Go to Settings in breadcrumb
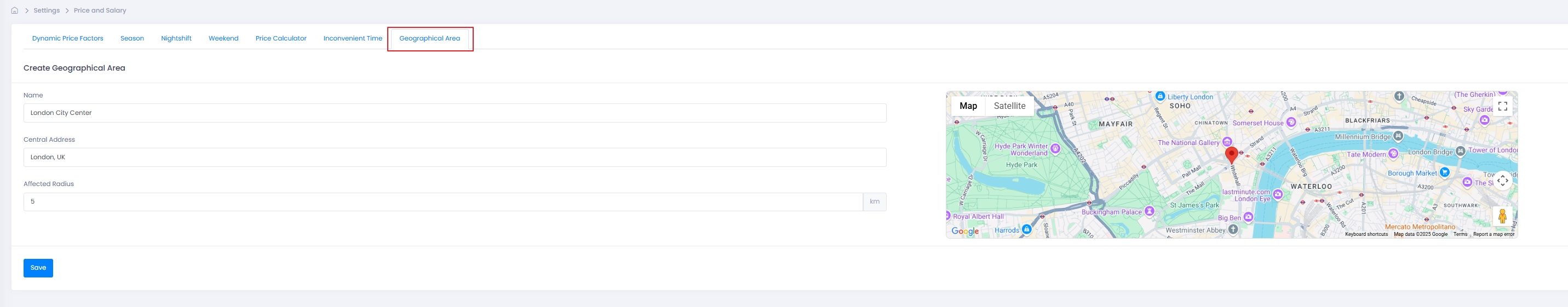This screenshot has width=1568, height=307. 46,10
